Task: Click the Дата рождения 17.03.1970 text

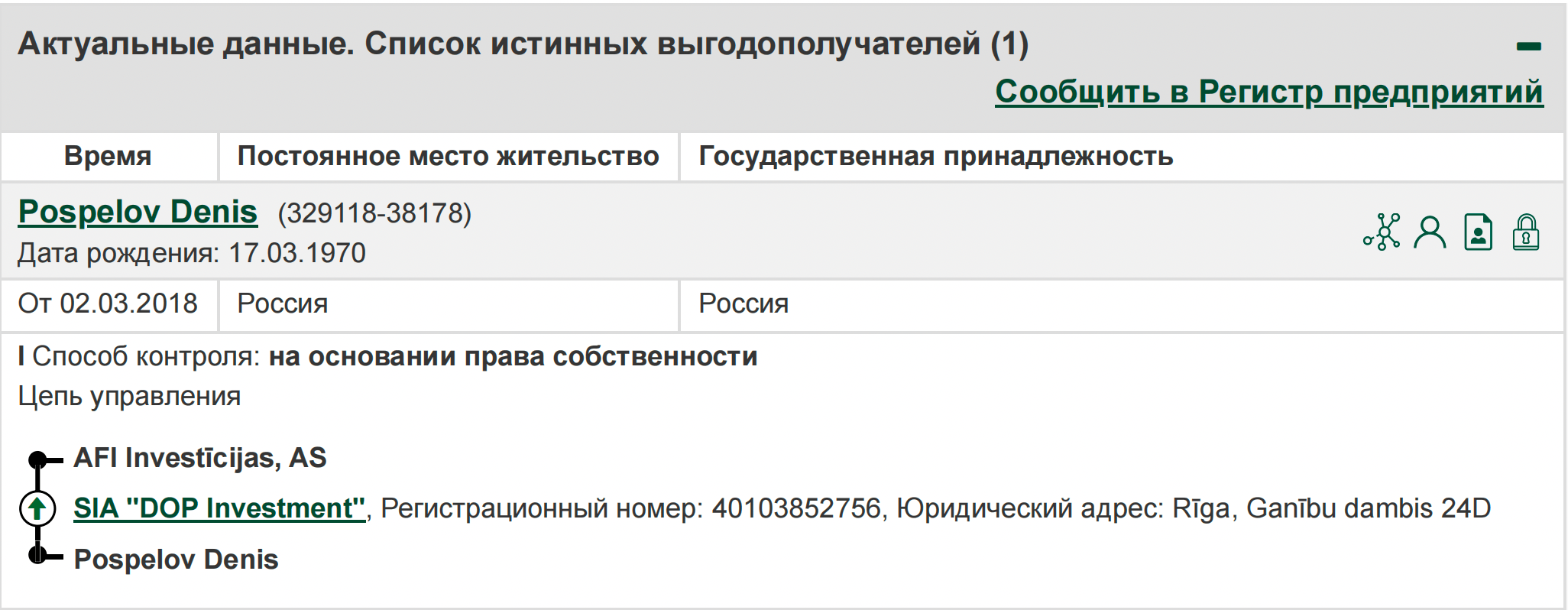Action: click(x=190, y=251)
